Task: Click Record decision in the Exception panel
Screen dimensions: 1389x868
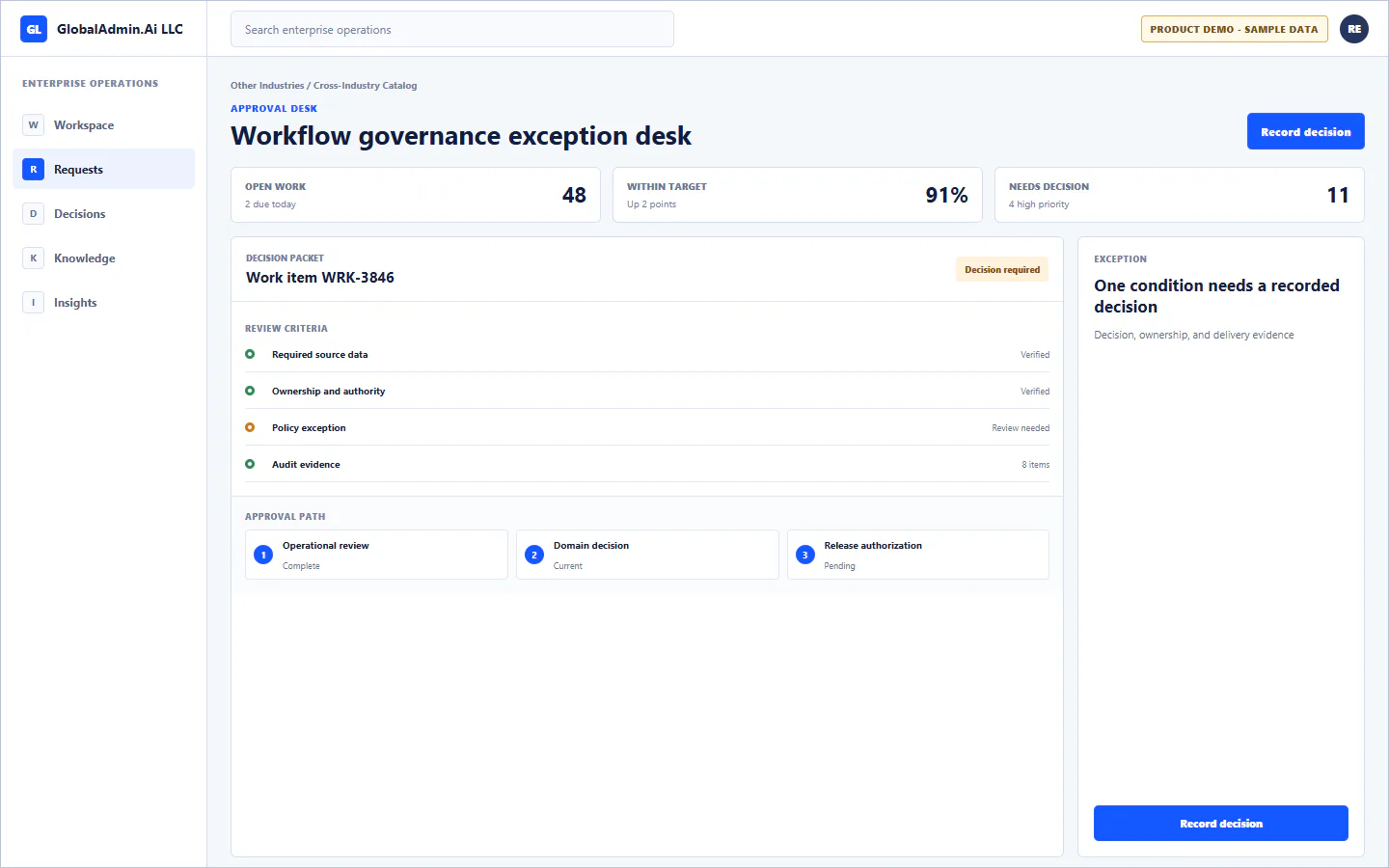Action: [x=1220, y=824]
